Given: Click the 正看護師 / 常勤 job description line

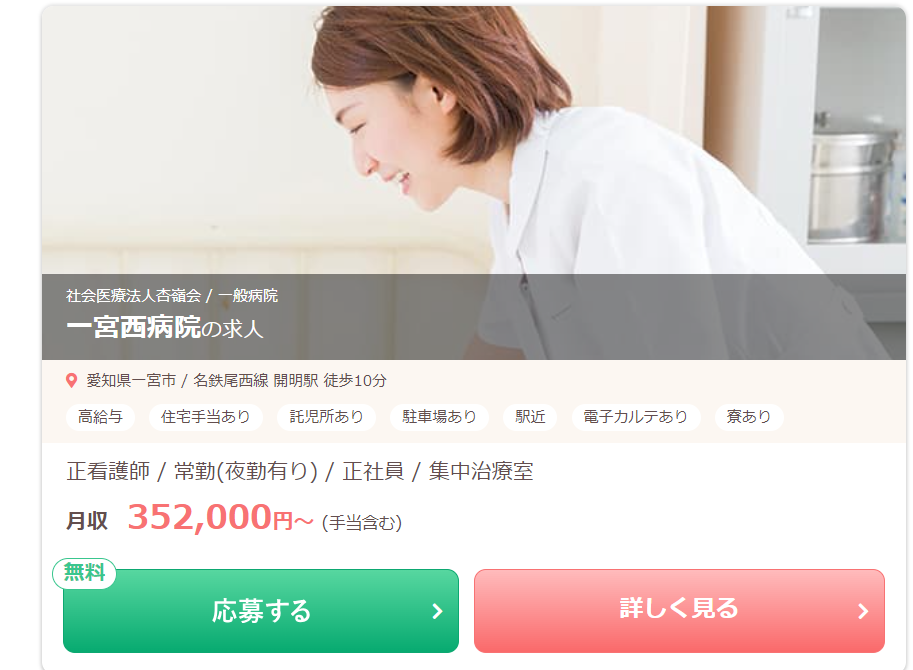Looking at the screenshot, I should [300, 471].
